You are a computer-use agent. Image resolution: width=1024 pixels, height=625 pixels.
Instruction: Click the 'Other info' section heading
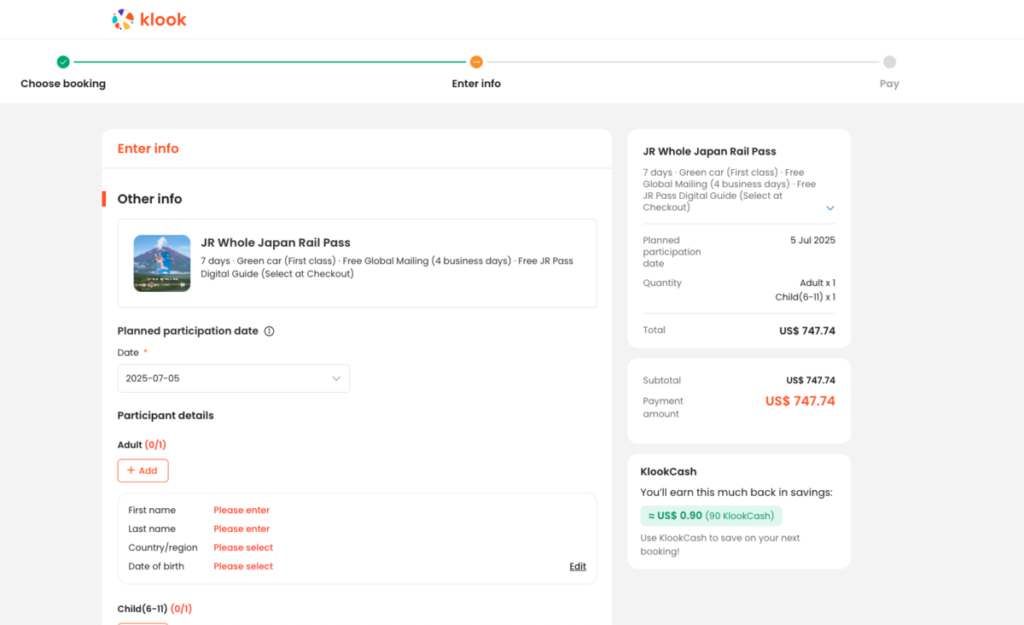click(x=150, y=199)
